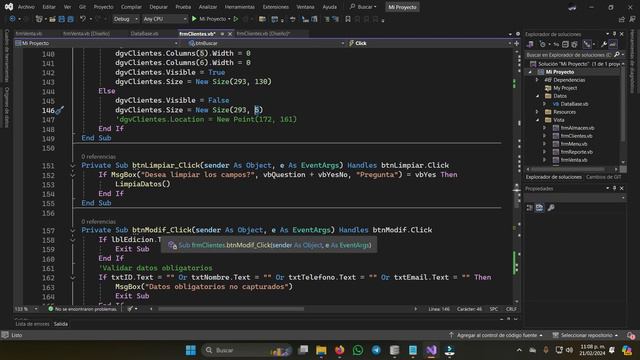Click the navigate backward circle icon
Screen dimensions: 640x360
(12, 19)
